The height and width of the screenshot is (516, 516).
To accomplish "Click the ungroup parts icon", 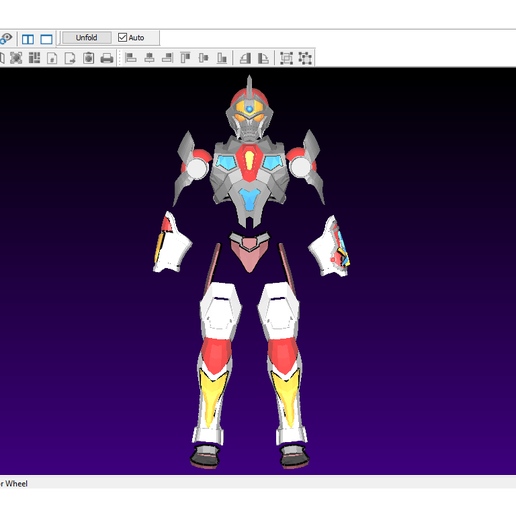I will pos(305,58).
